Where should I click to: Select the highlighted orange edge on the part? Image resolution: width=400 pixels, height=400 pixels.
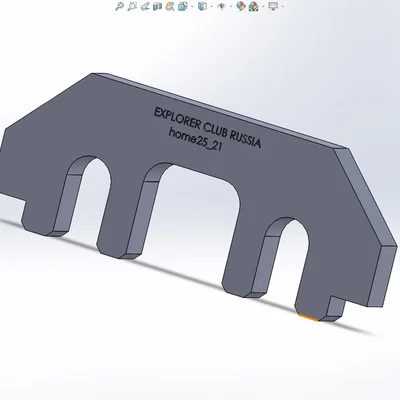308,318
